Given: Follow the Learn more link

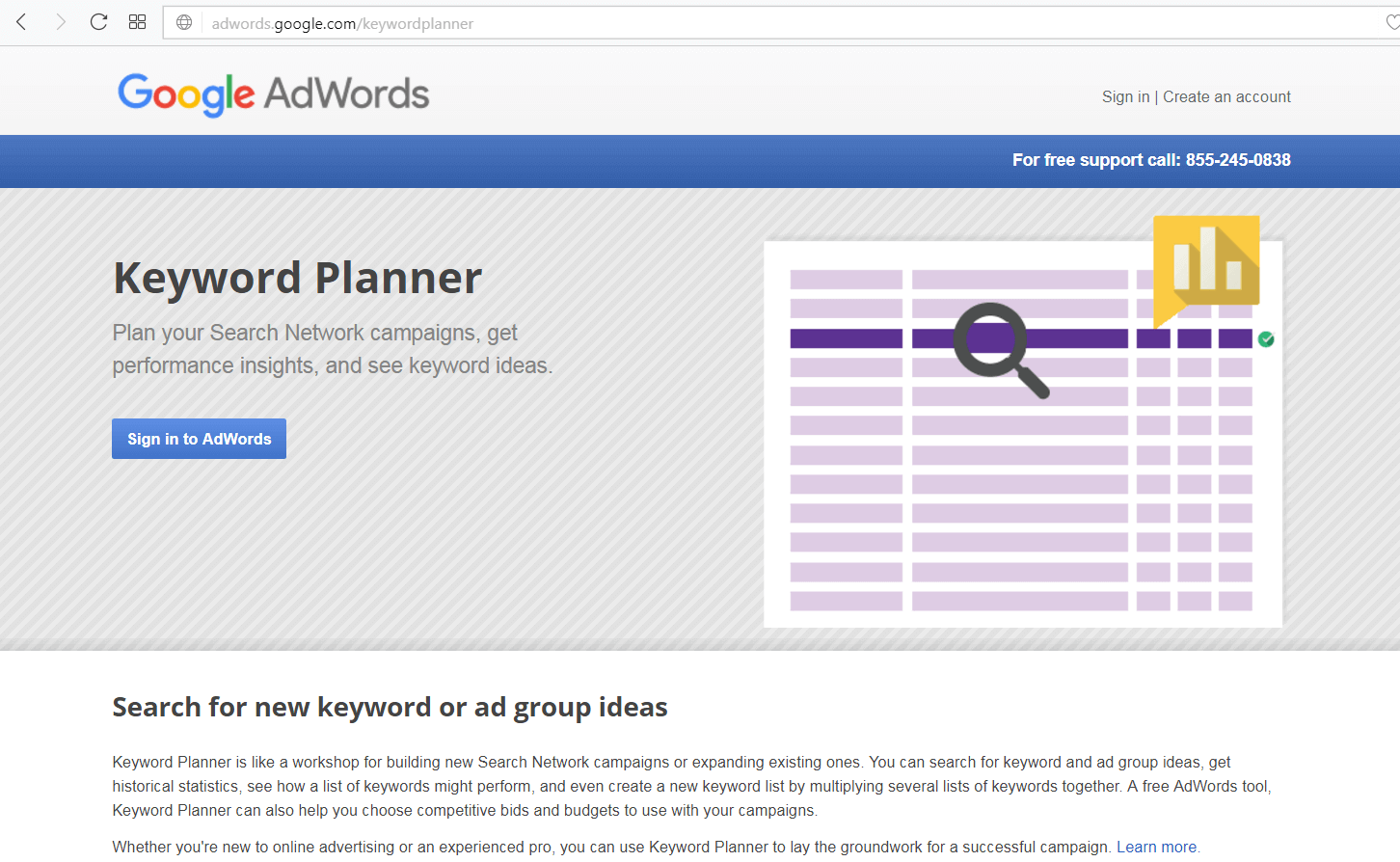Looking at the screenshot, I should (1156, 847).
